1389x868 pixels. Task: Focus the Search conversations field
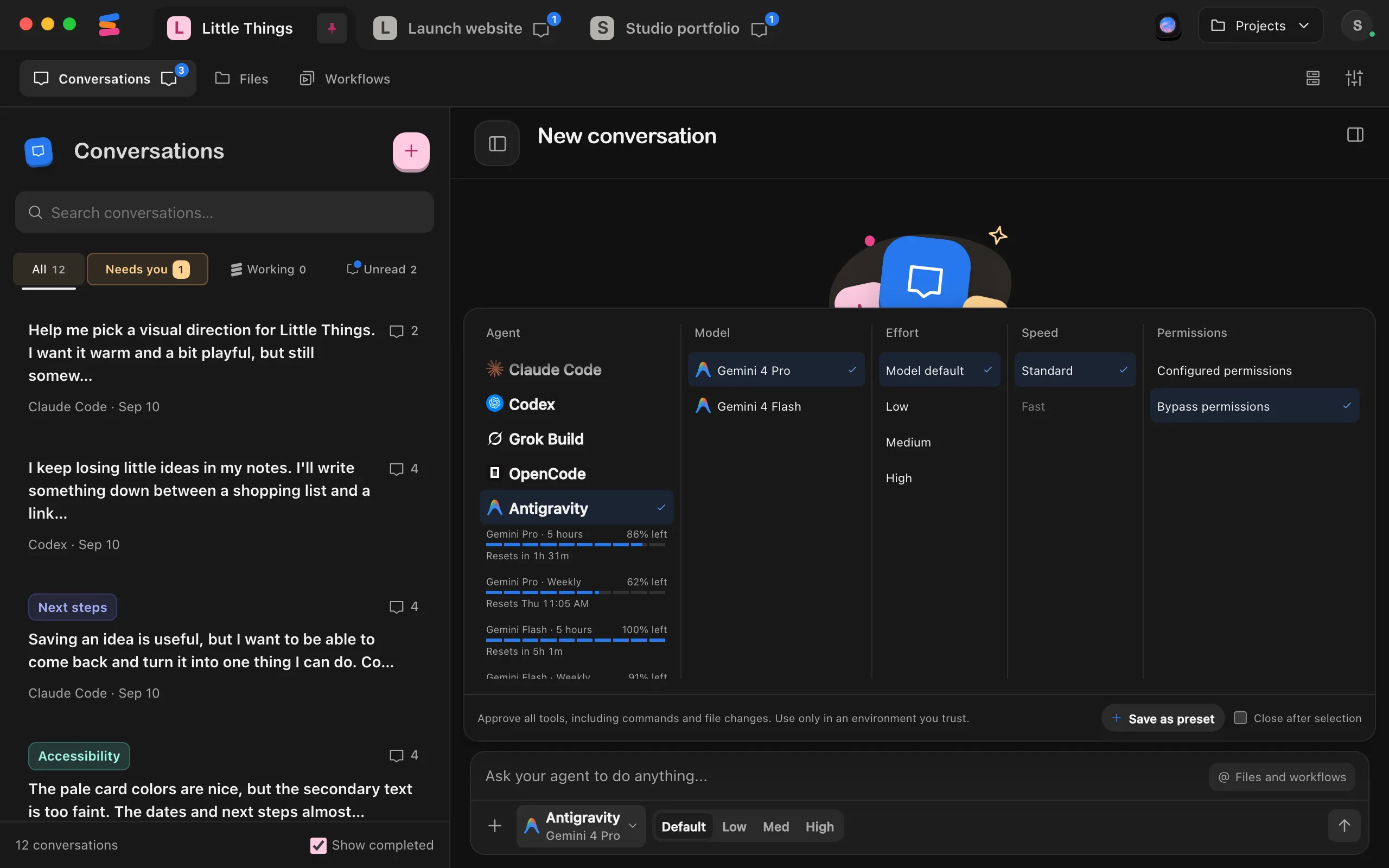[x=225, y=213]
